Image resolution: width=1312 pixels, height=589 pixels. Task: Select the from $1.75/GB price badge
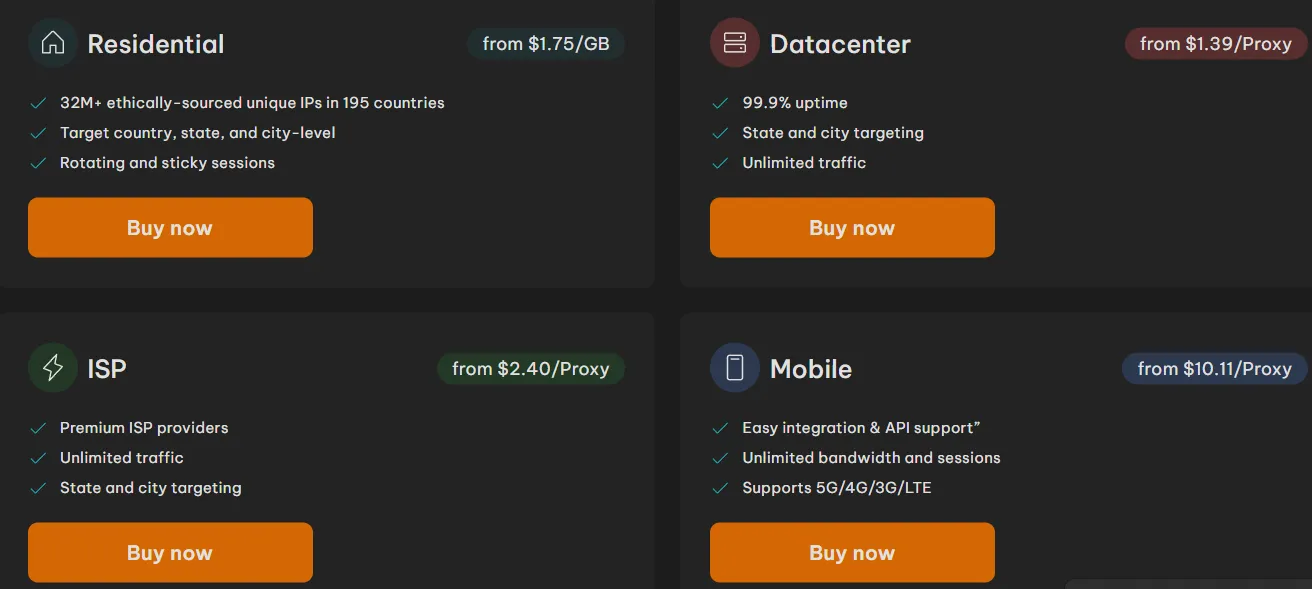click(546, 44)
